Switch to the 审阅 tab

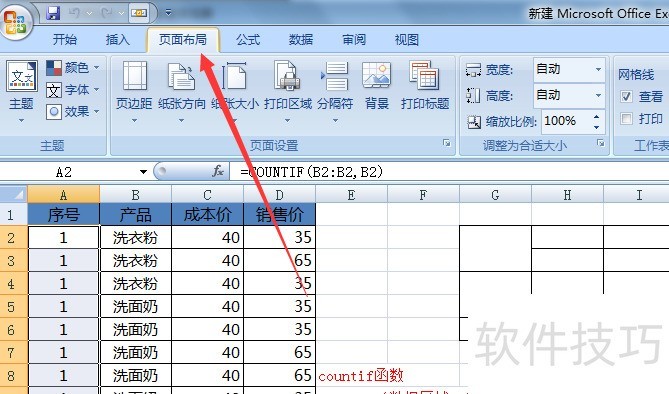click(354, 40)
